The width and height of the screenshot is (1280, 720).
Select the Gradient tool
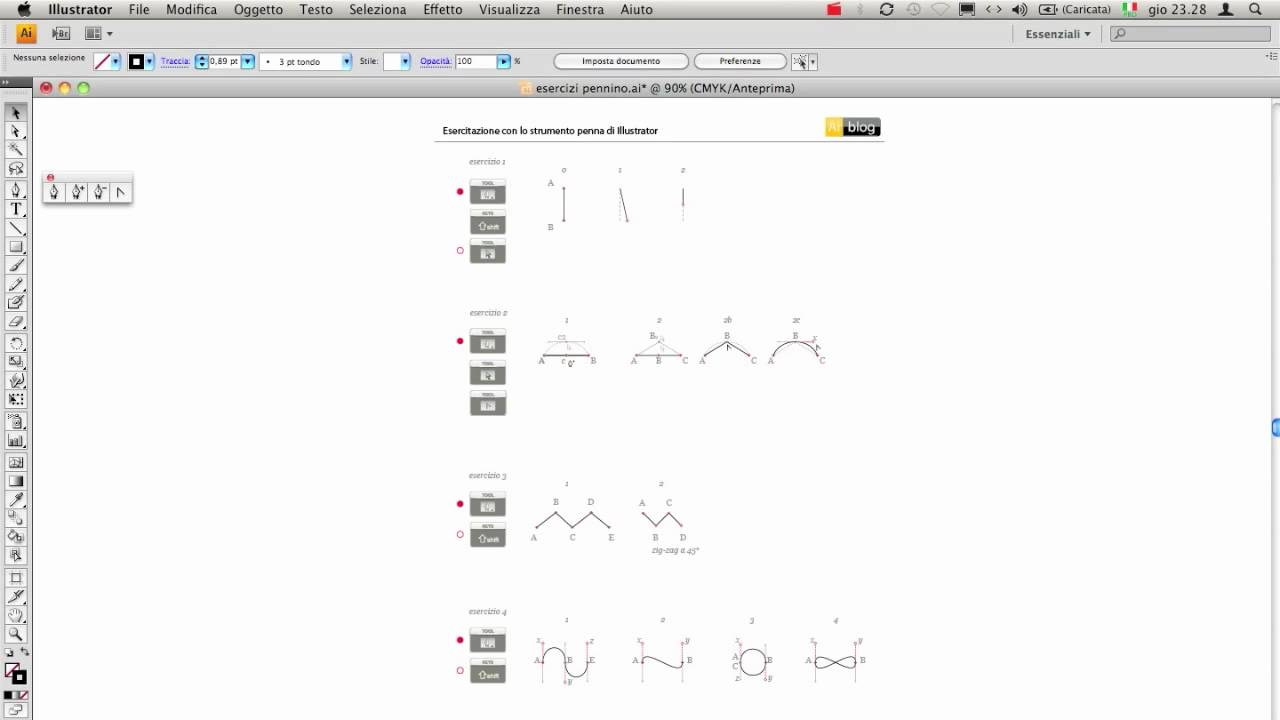click(16, 481)
